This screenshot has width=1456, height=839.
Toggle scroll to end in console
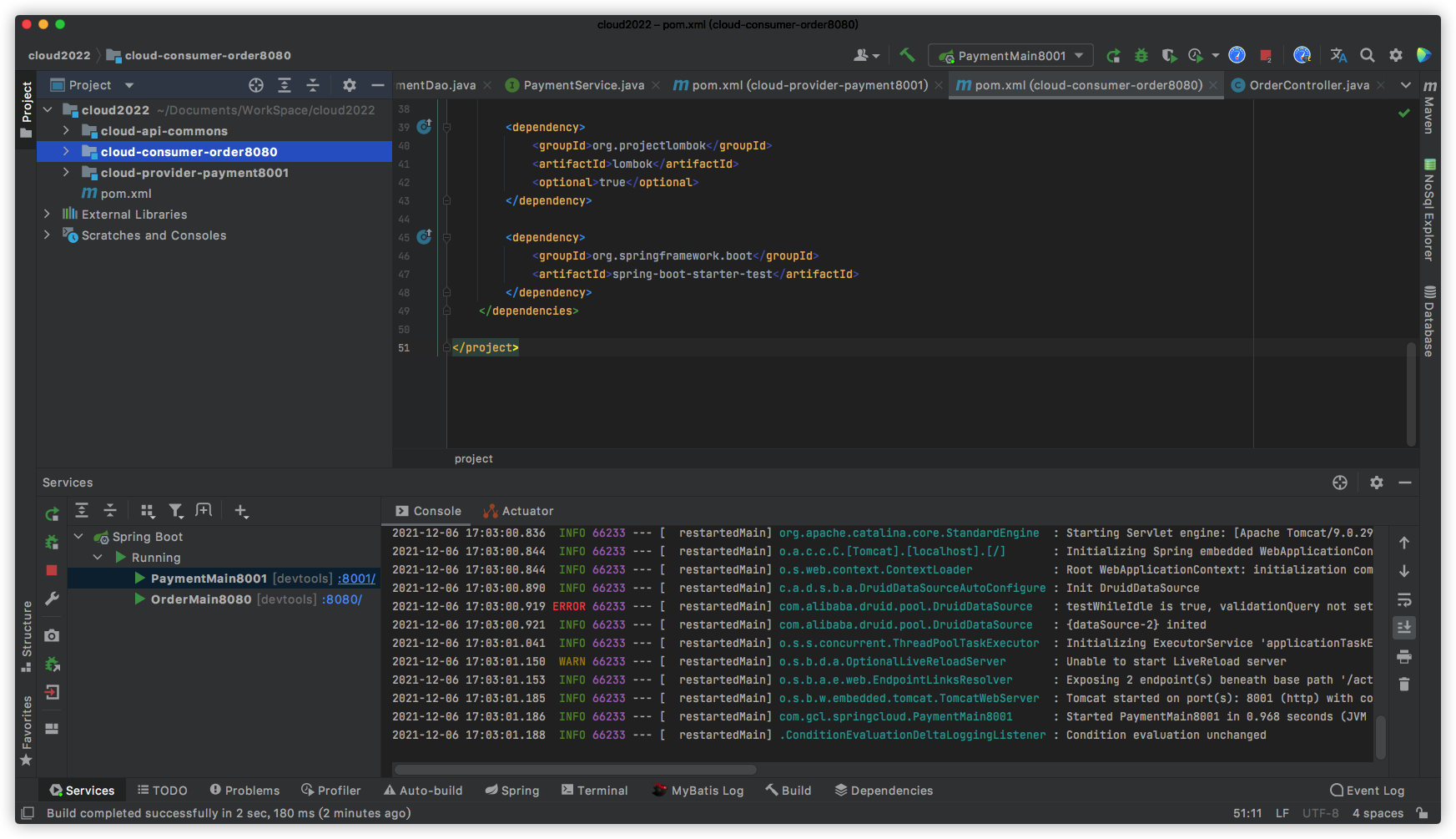point(1404,628)
